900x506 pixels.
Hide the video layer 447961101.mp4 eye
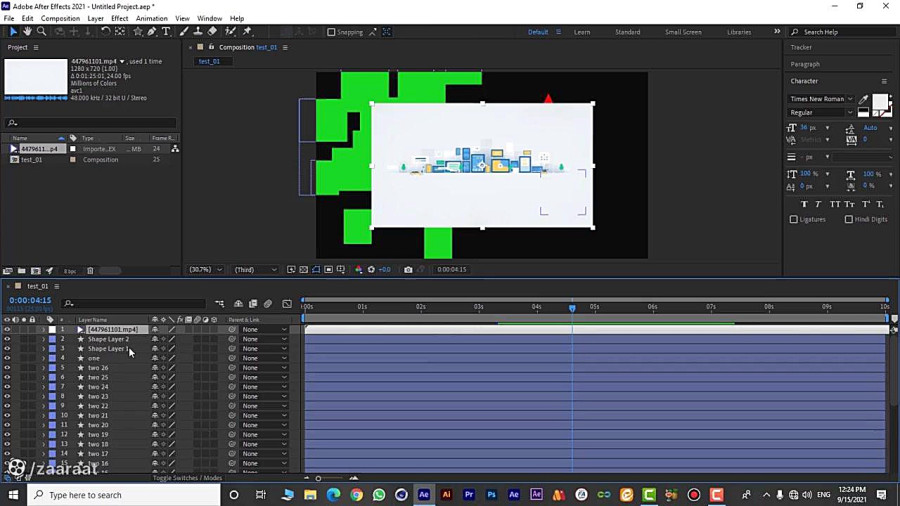click(x=7, y=329)
